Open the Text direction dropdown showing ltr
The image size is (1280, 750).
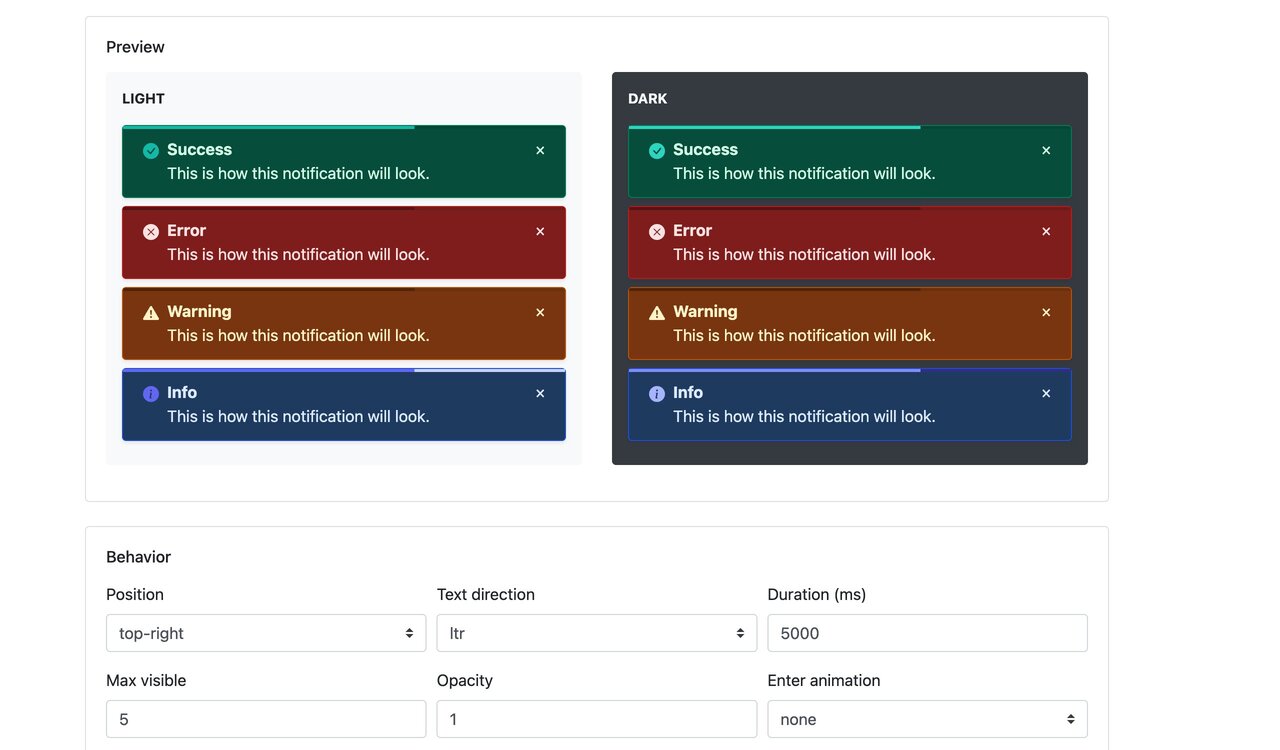(597, 633)
